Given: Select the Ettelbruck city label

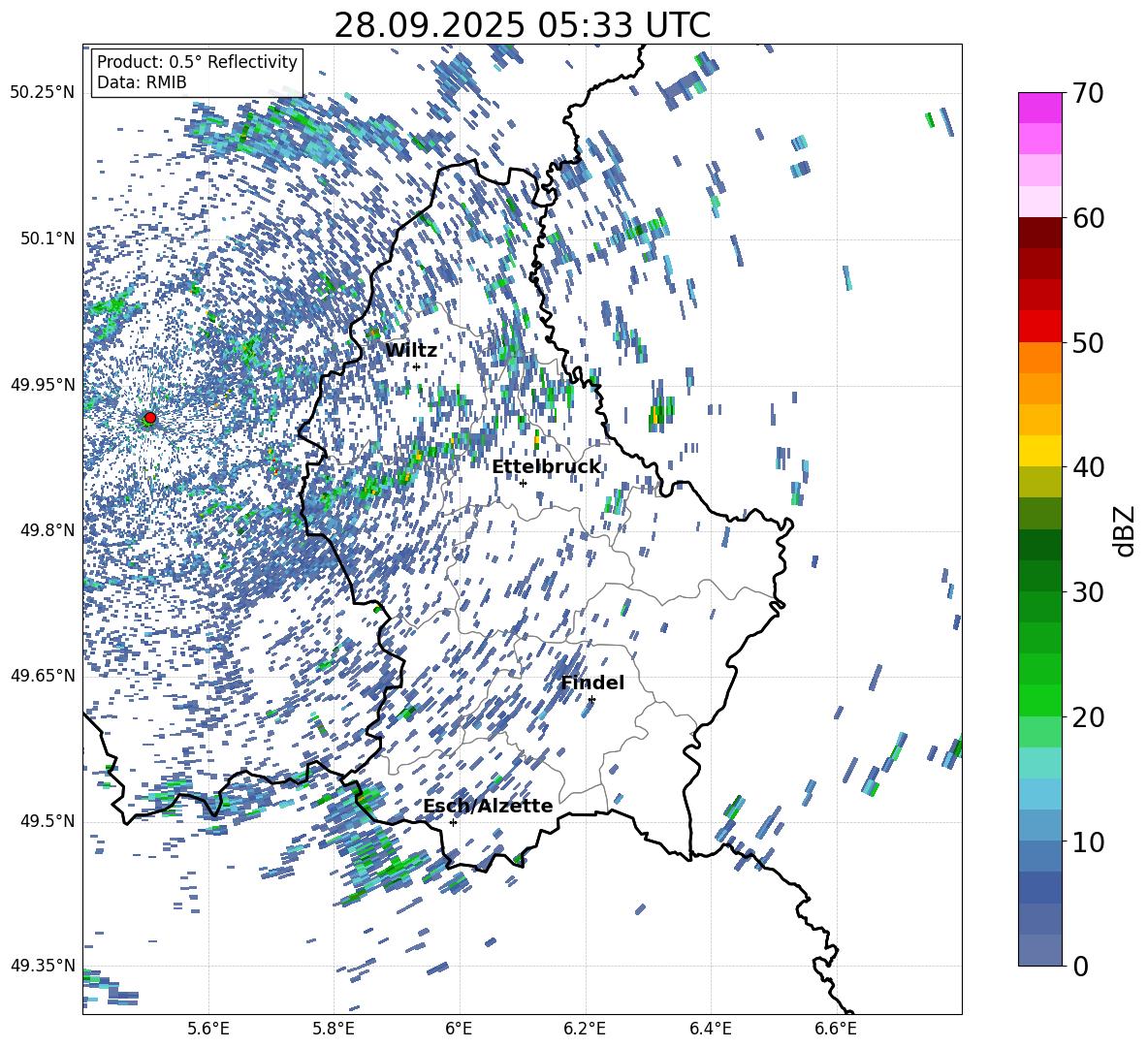Looking at the screenshot, I should coord(546,467).
